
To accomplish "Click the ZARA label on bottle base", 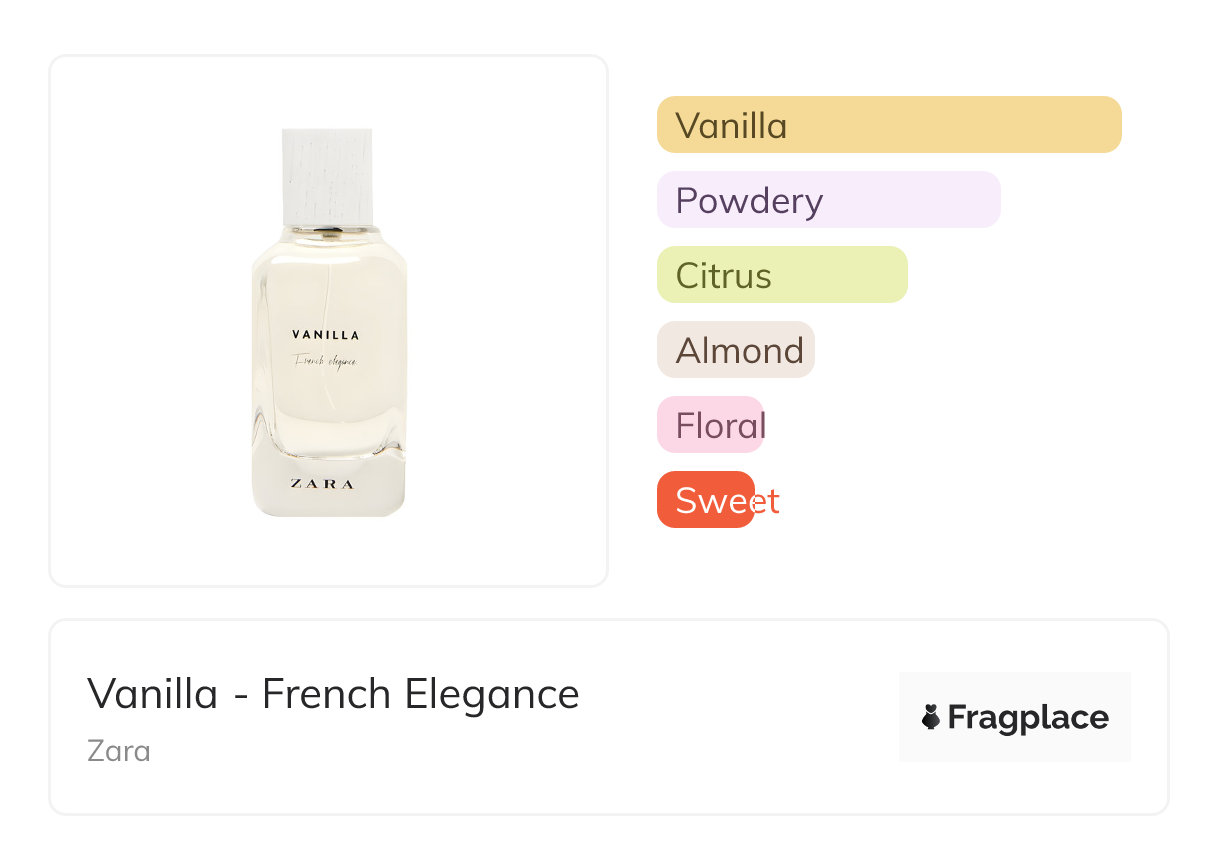I will (322, 484).
